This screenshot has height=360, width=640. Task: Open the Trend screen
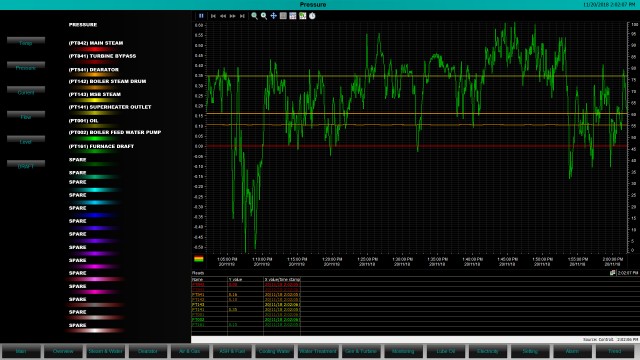coord(615,351)
